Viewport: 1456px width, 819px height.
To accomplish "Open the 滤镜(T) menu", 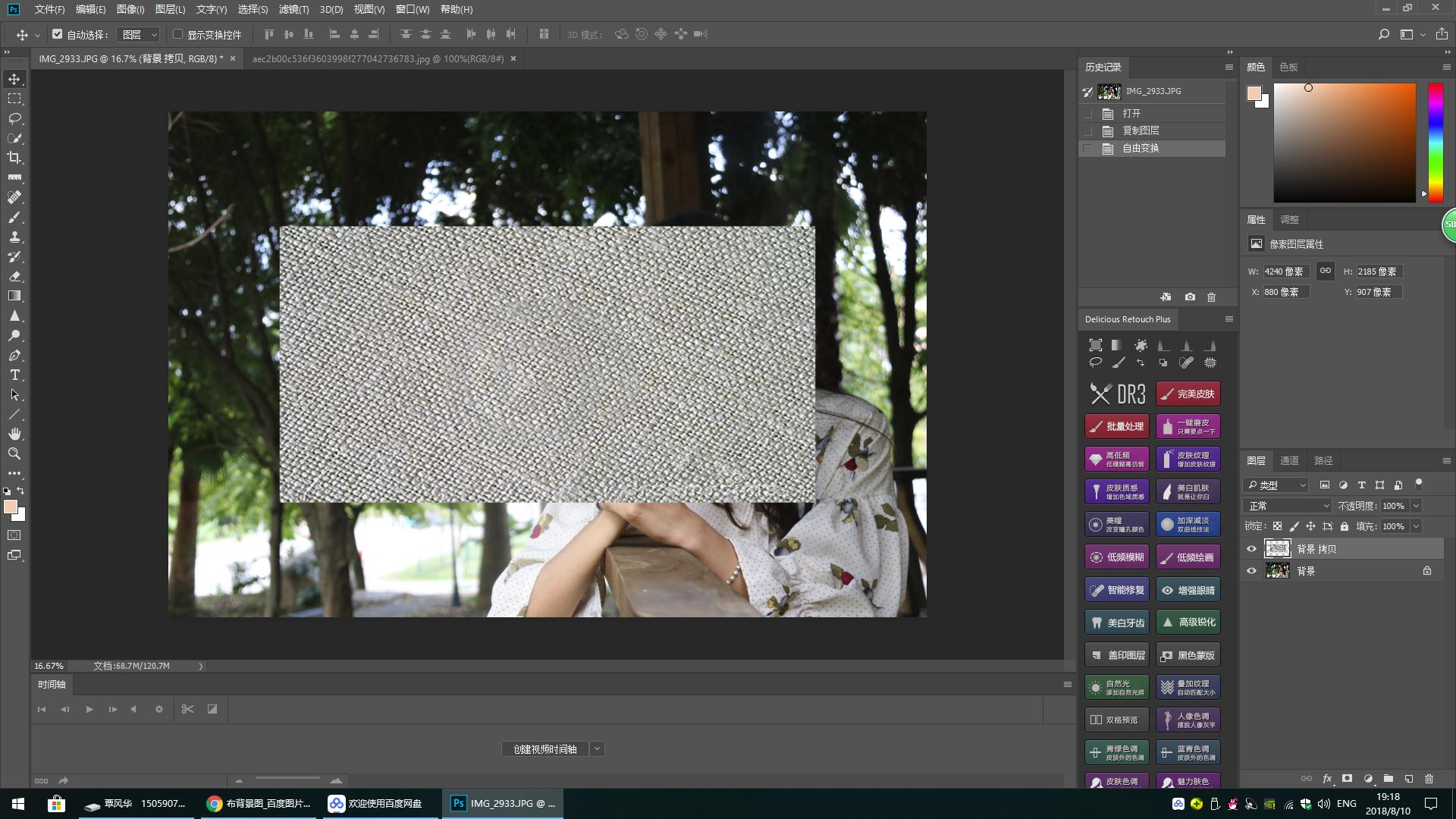I will click(293, 9).
